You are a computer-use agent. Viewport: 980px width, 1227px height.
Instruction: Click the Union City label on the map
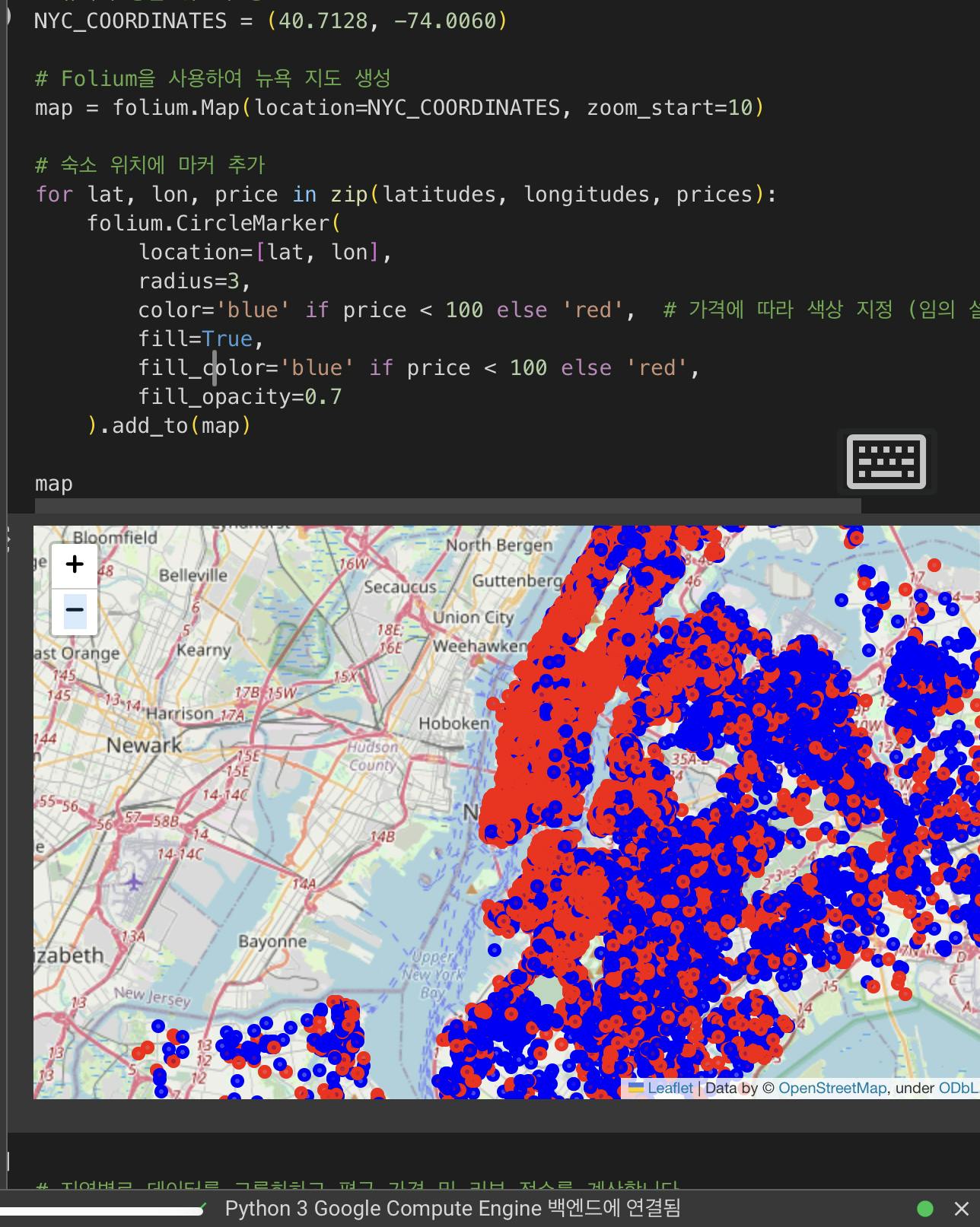pos(473,617)
